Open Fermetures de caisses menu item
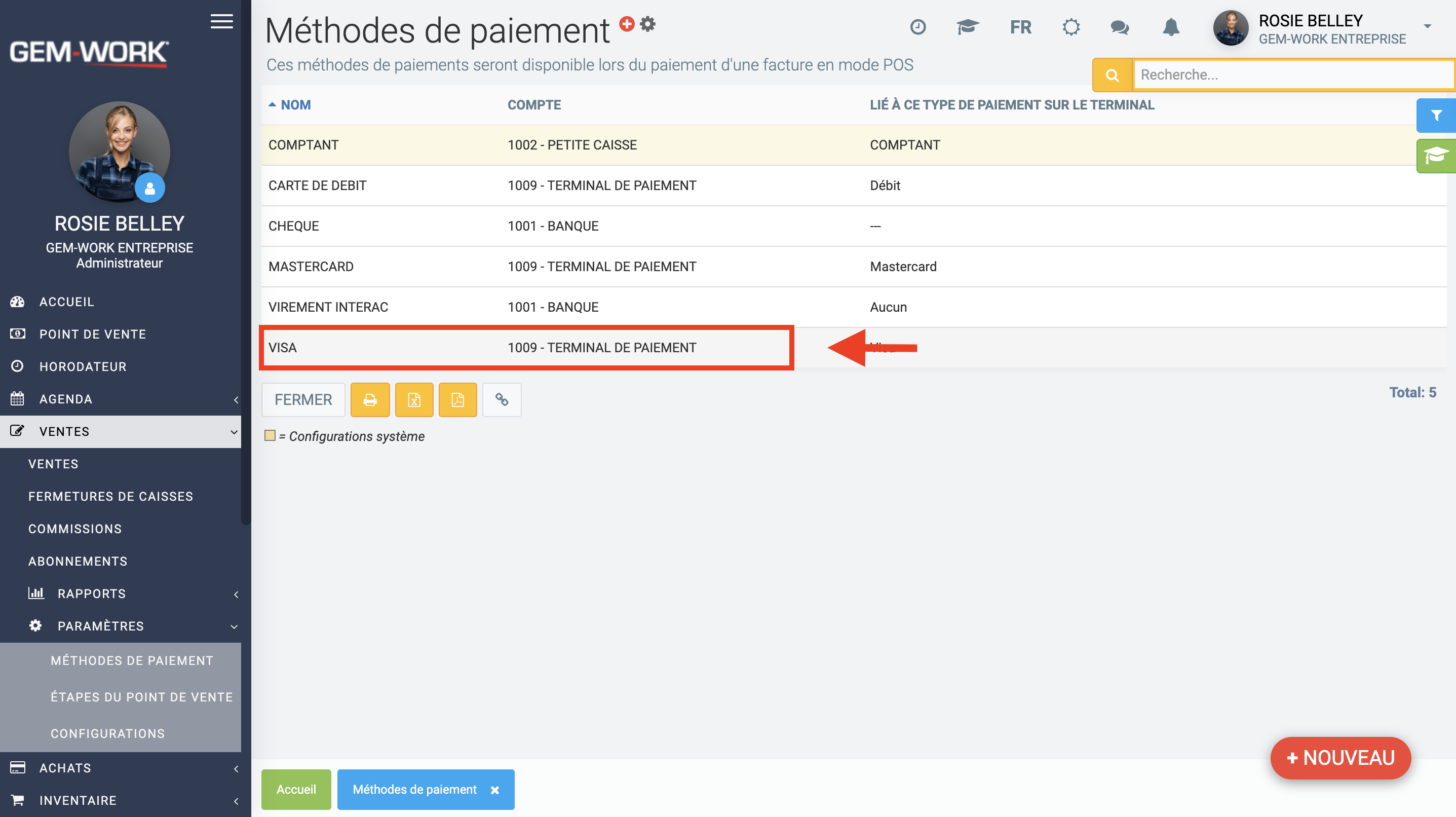 (111, 496)
